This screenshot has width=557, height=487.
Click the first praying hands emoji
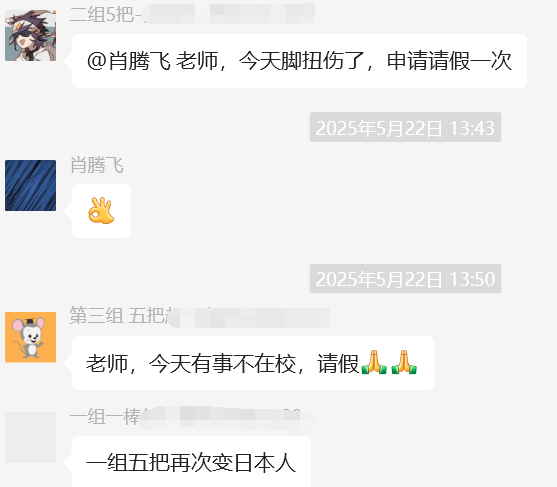(x=374, y=362)
